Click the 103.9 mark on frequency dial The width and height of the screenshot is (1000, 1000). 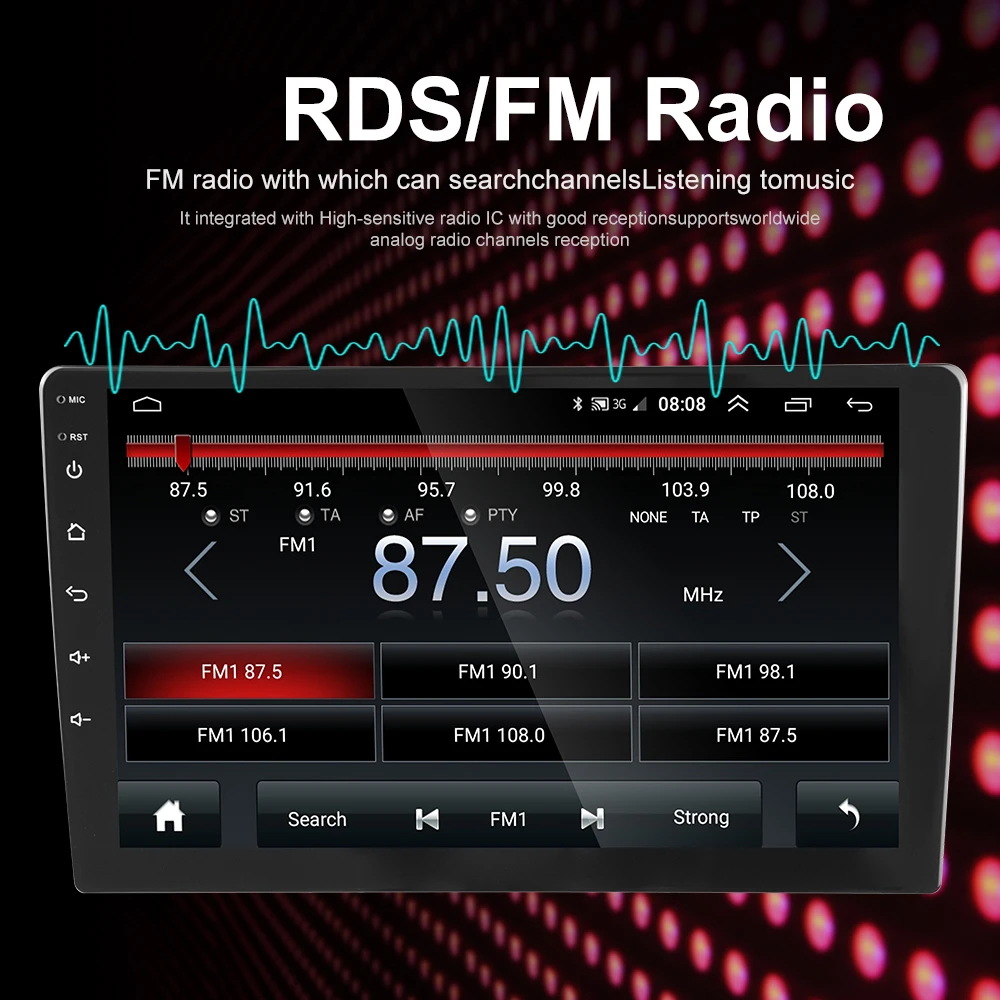[685, 490]
